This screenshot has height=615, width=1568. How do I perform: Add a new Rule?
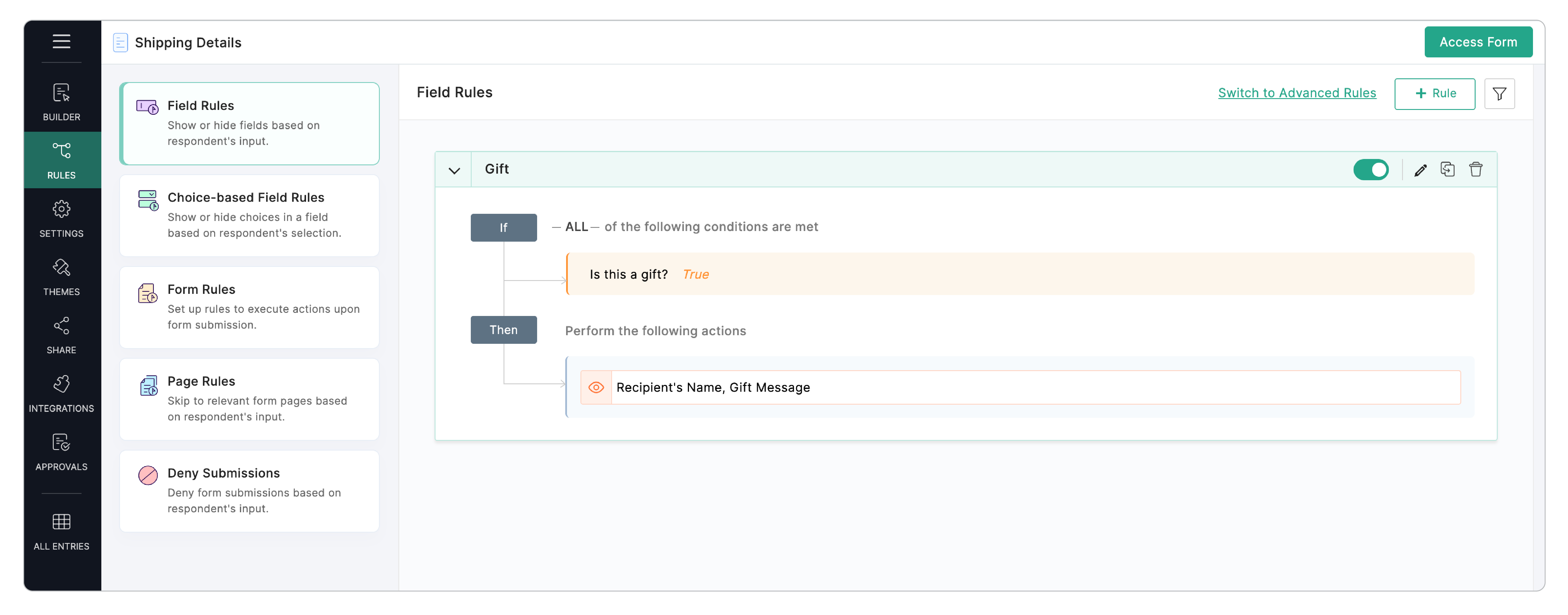(x=1435, y=94)
